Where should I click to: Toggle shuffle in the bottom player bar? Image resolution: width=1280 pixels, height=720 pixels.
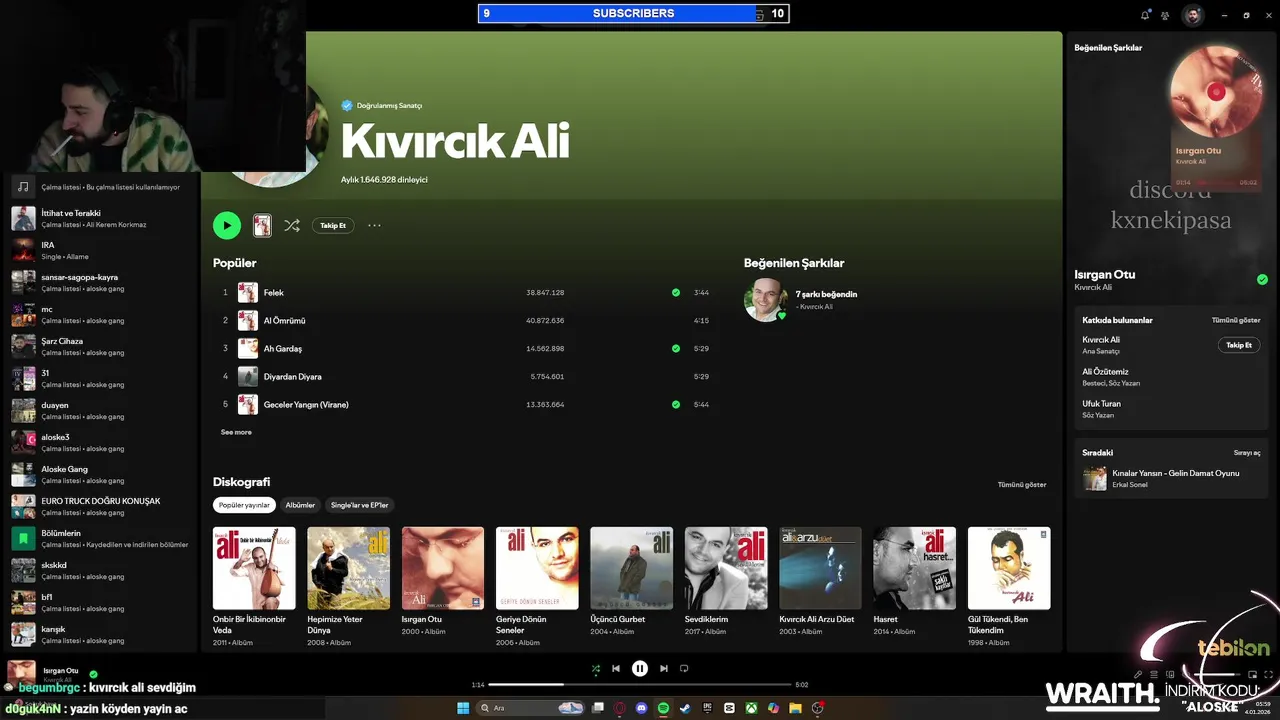point(596,669)
